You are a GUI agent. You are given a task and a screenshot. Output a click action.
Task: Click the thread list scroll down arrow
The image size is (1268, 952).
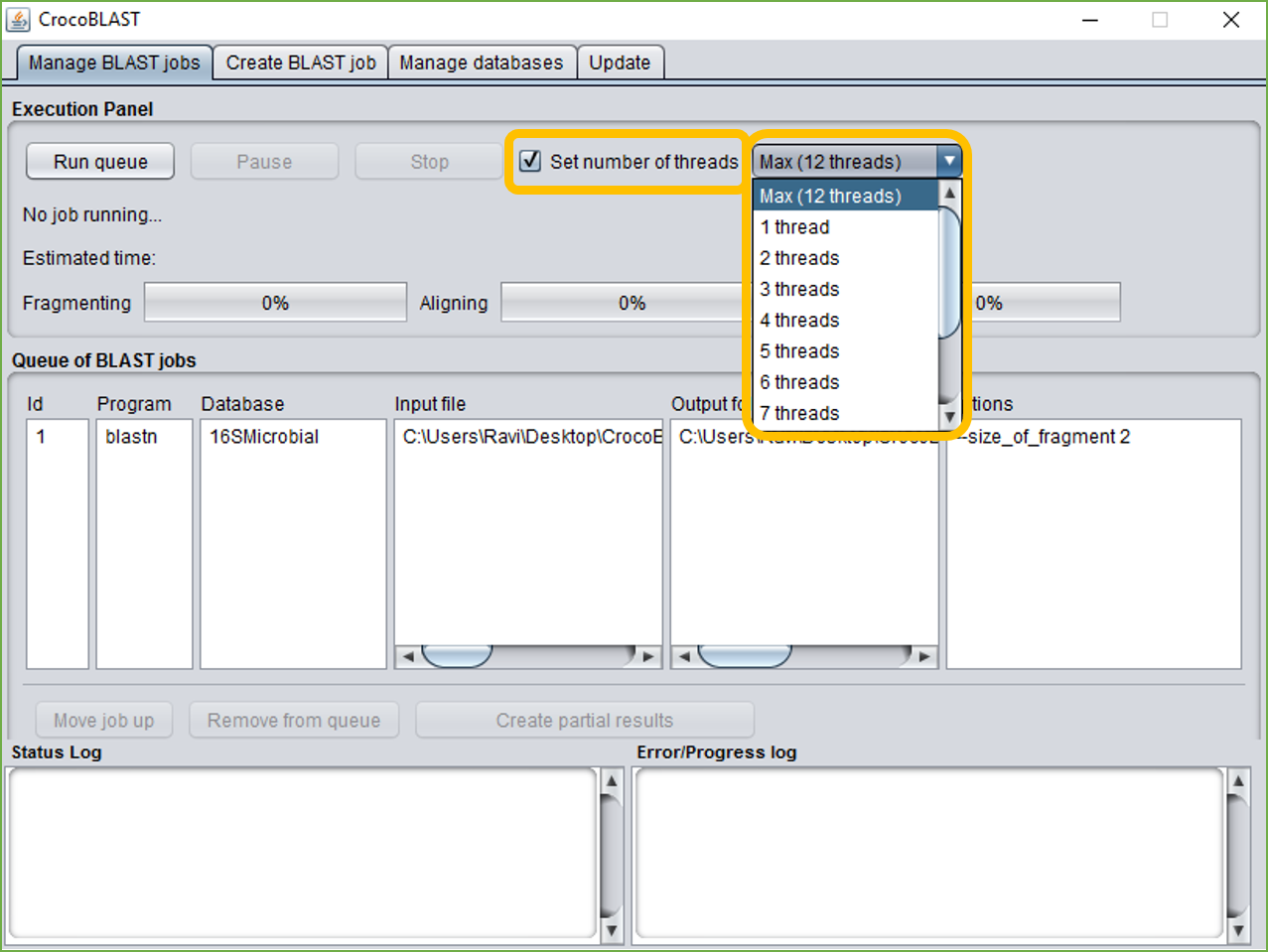pyautogui.click(x=949, y=417)
